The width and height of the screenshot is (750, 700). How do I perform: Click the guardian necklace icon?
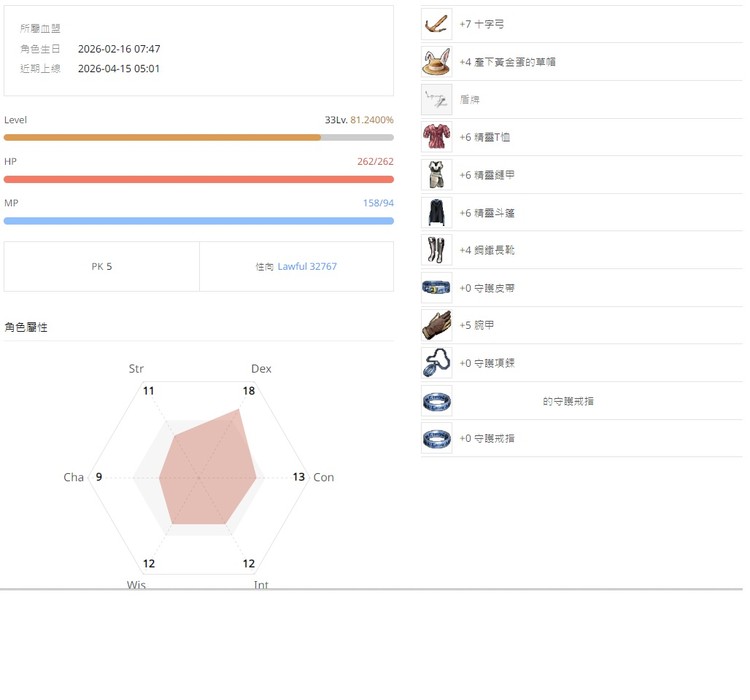[436, 363]
